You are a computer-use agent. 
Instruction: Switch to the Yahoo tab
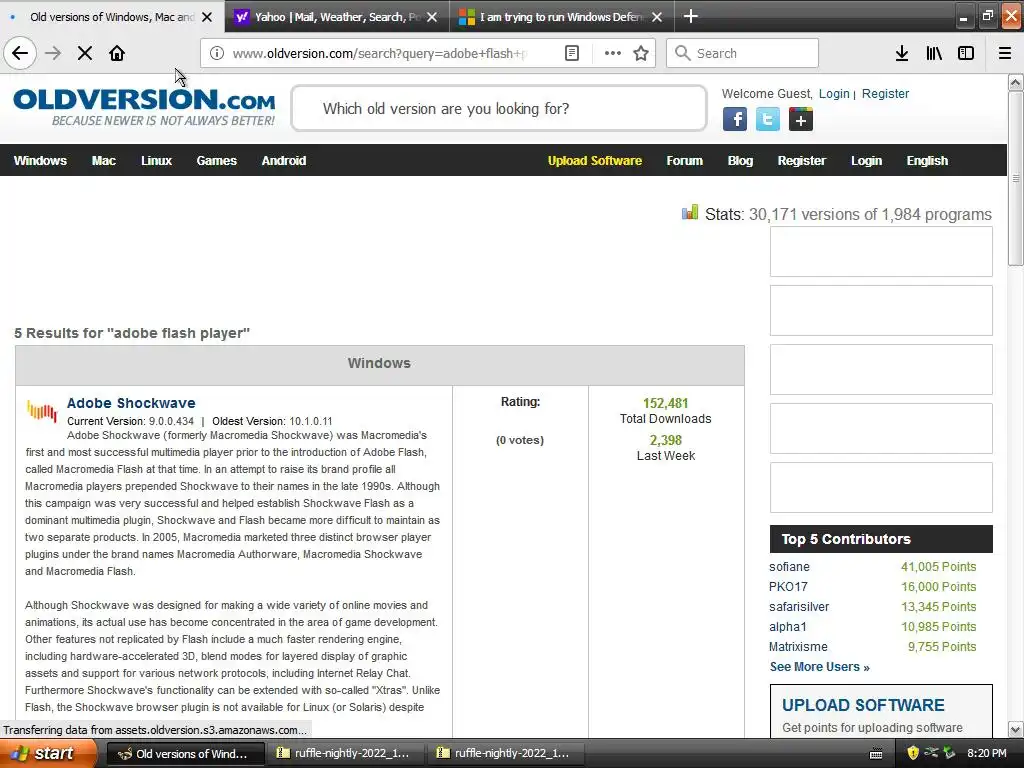(x=337, y=16)
